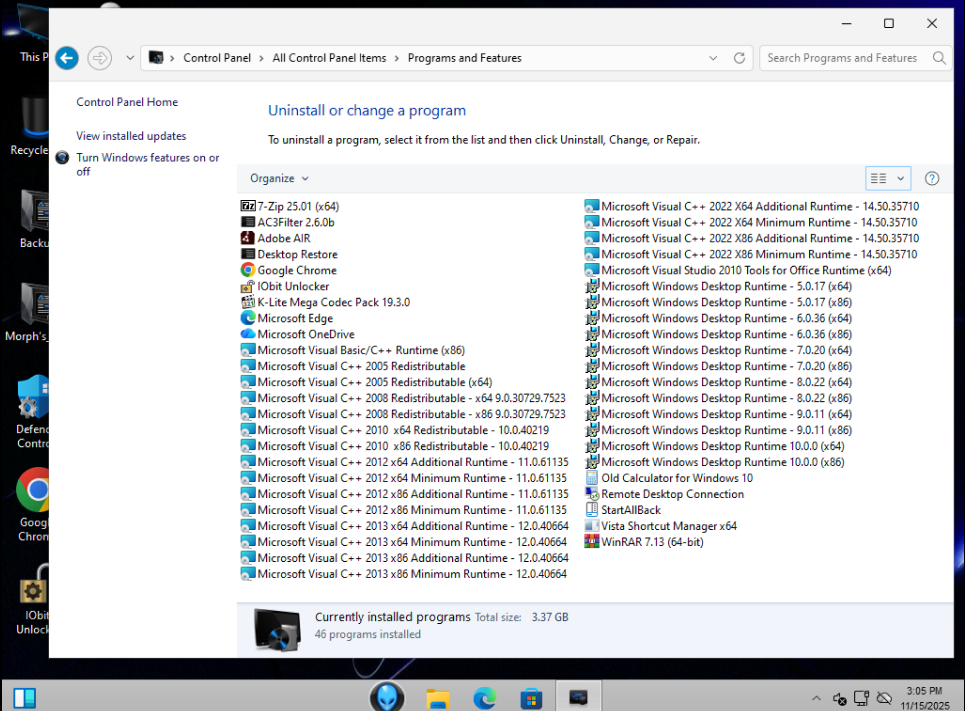Click the Alienware head taskbar icon

387,697
